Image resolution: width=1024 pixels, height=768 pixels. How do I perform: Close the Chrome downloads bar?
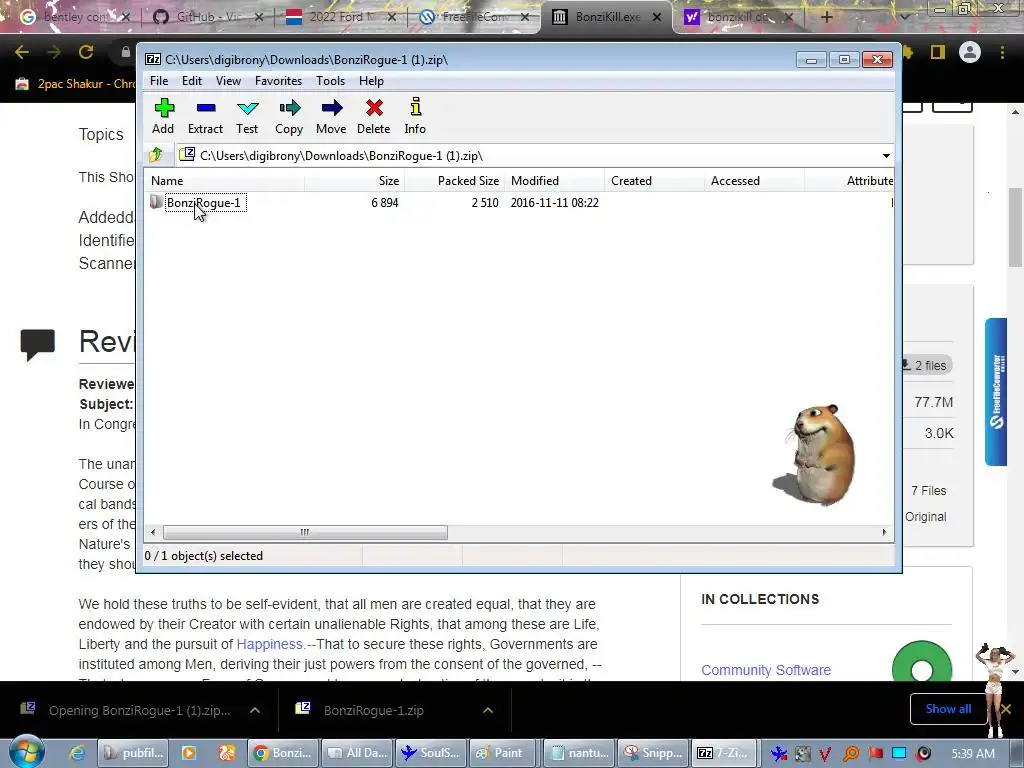[x=1006, y=709]
